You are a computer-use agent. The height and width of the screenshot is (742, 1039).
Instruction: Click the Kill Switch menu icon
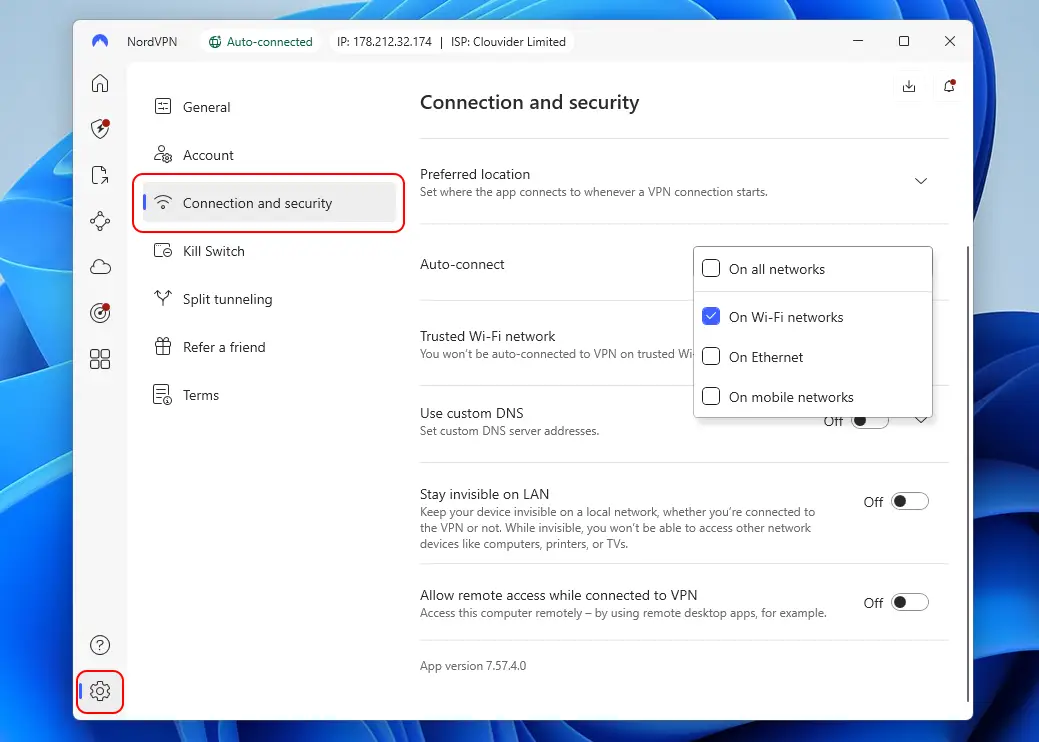point(163,250)
